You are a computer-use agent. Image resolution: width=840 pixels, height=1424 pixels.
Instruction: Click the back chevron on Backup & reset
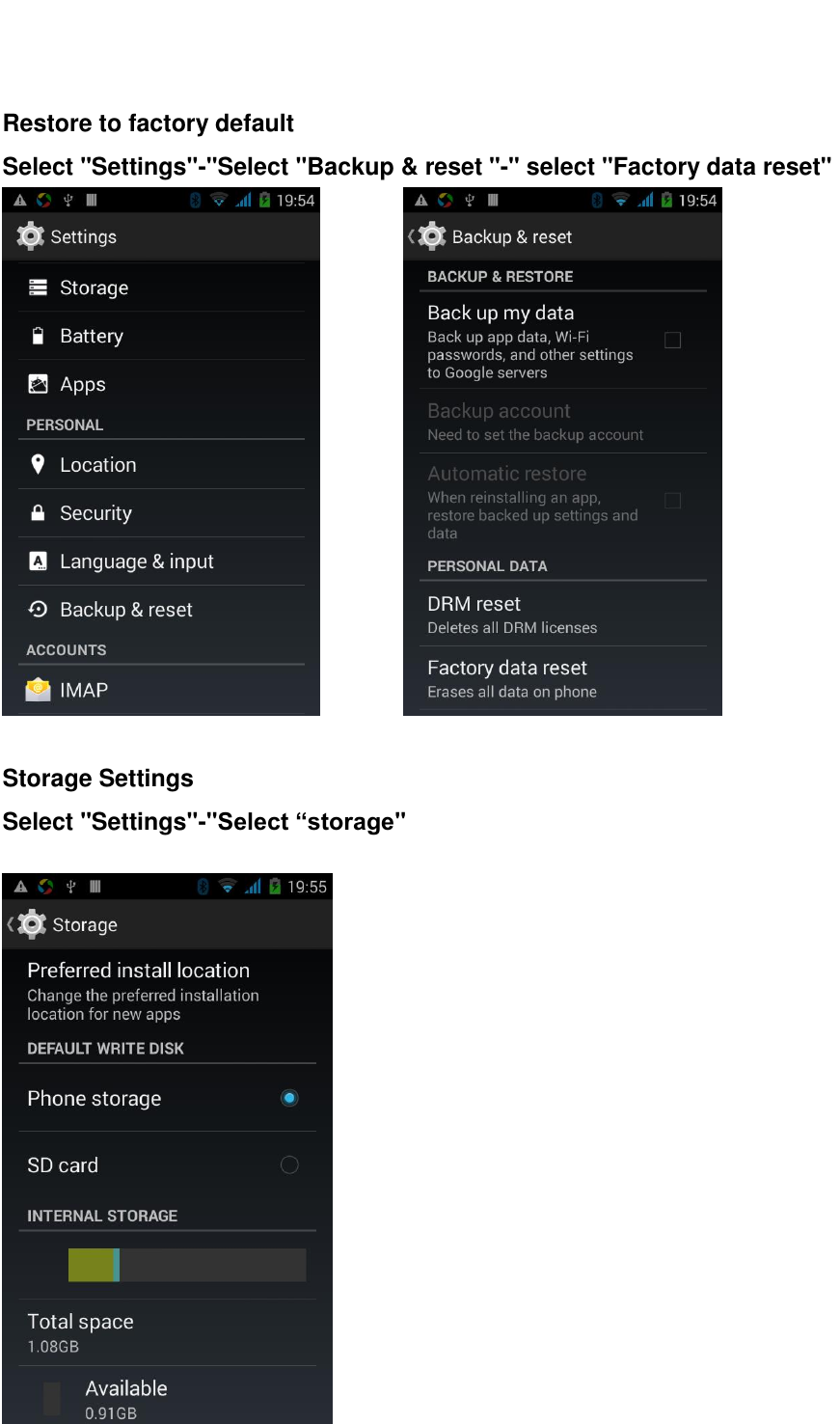410,235
